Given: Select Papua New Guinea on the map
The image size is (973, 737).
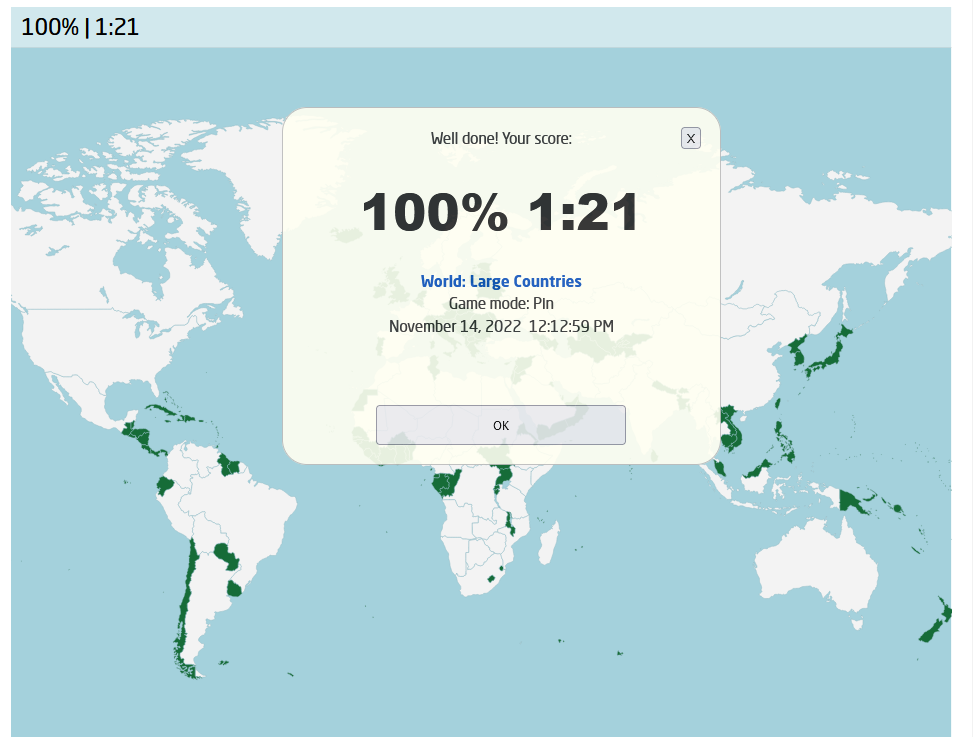Looking at the screenshot, I should [x=851, y=501].
